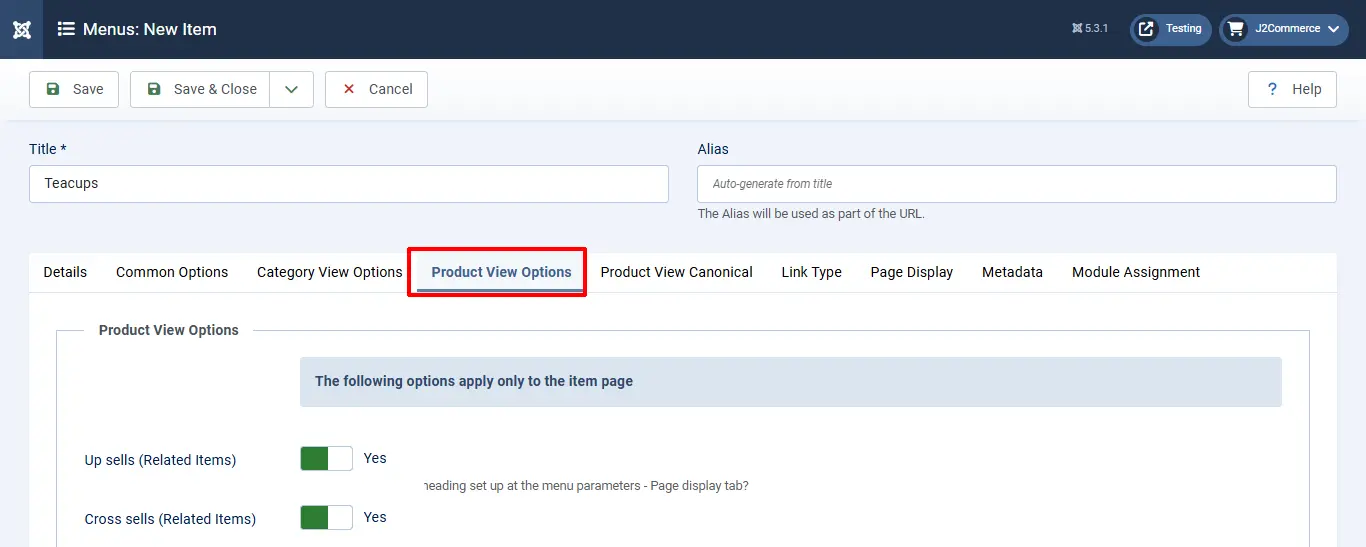
Task: Toggle the Up sells (Related Items) switch
Action: pos(326,458)
